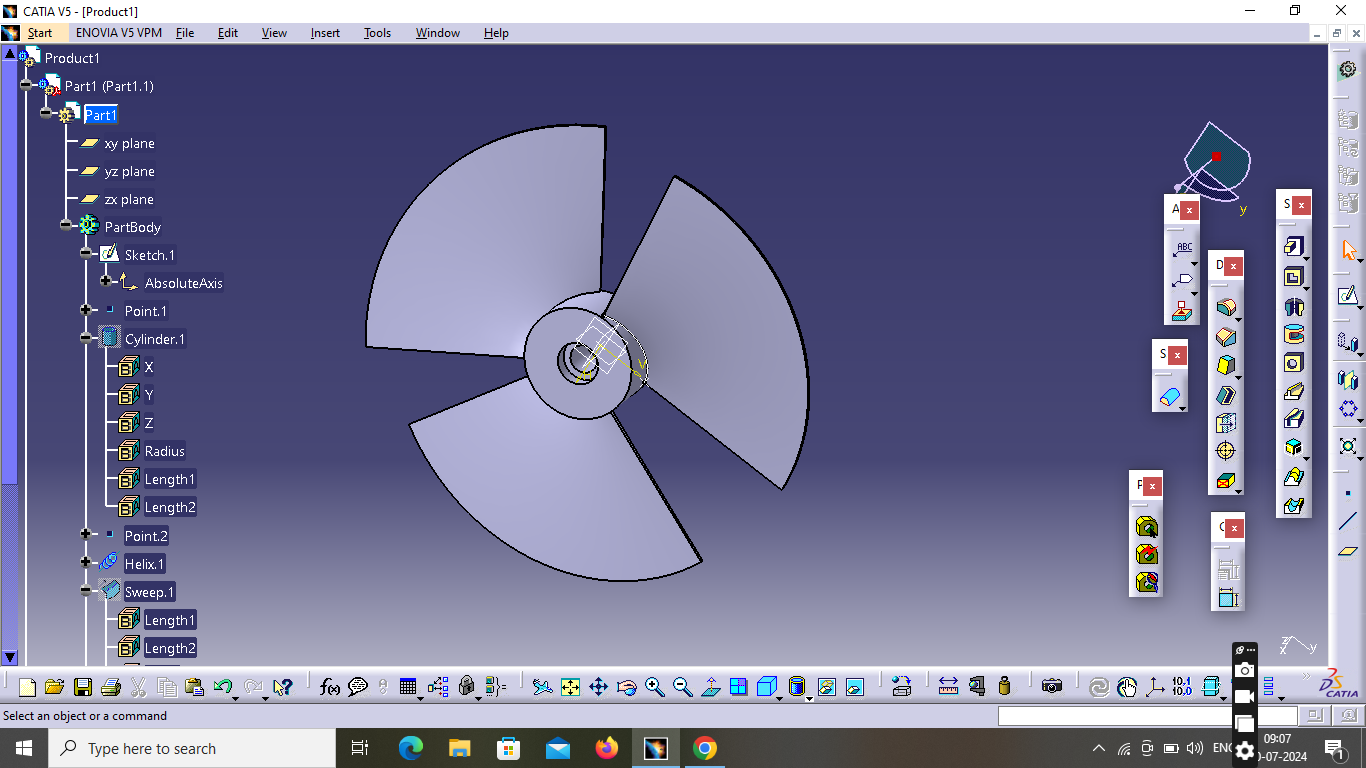Click the Type here to search box

(x=192, y=748)
